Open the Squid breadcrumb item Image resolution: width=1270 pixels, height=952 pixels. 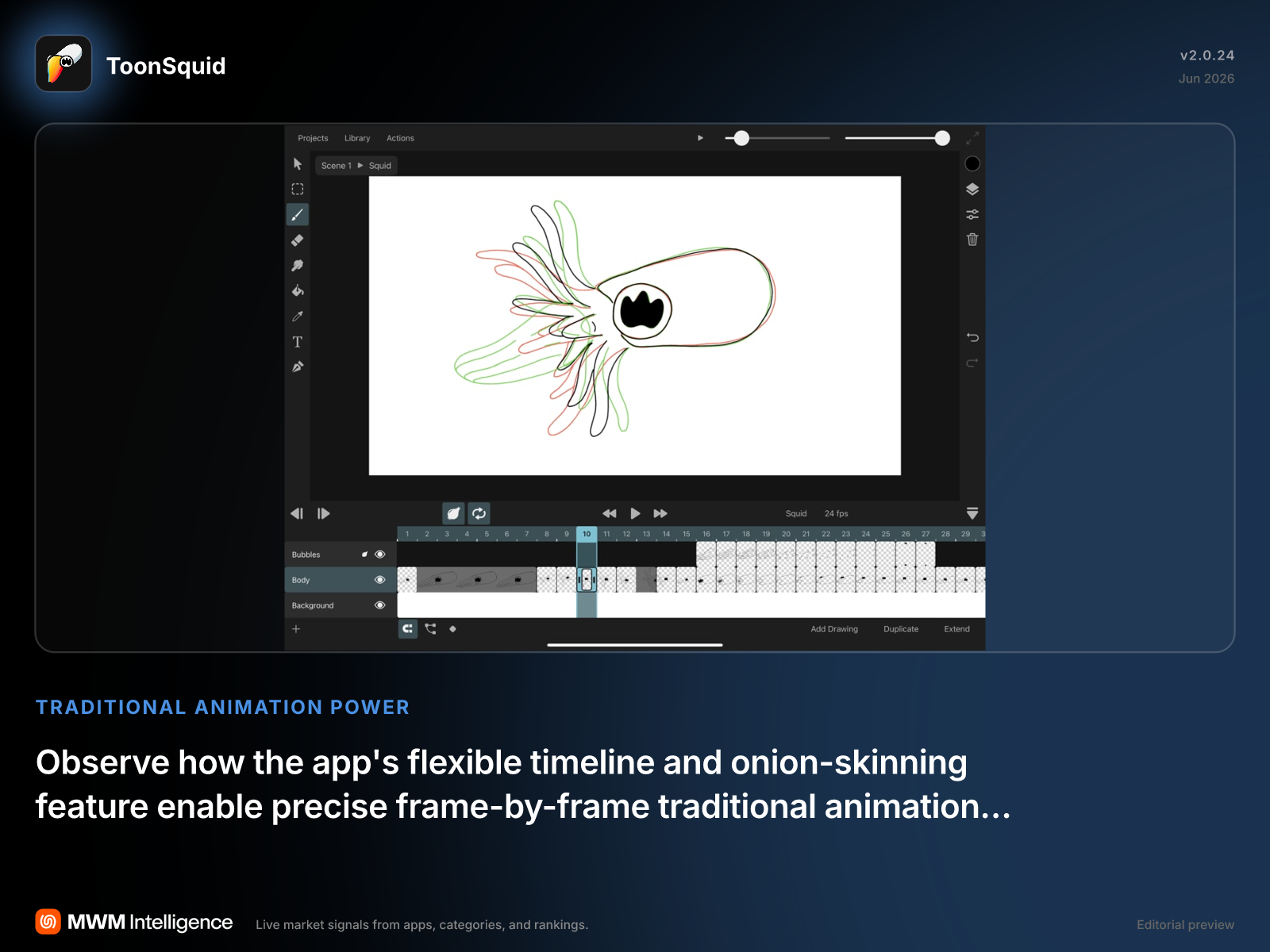tap(380, 166)
